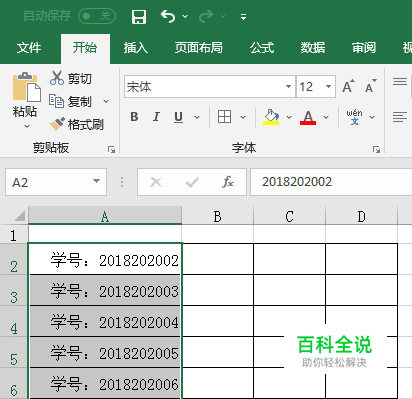Viewport: 412px width, 399px height.
Task: Open the 文件 (File) tab
Action: pos(29,48)
